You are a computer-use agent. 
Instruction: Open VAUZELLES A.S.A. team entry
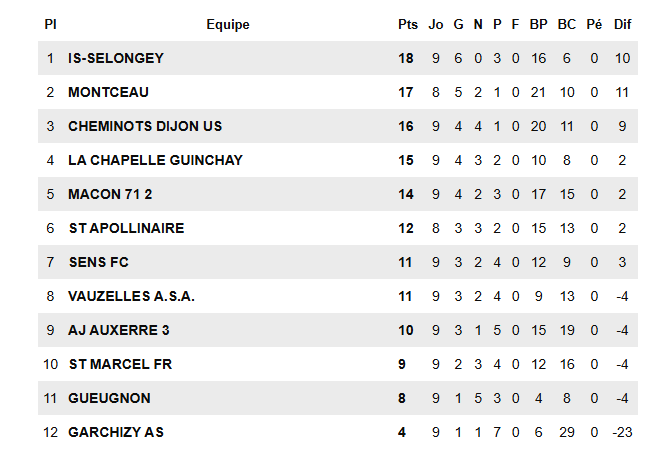(131, 296)
